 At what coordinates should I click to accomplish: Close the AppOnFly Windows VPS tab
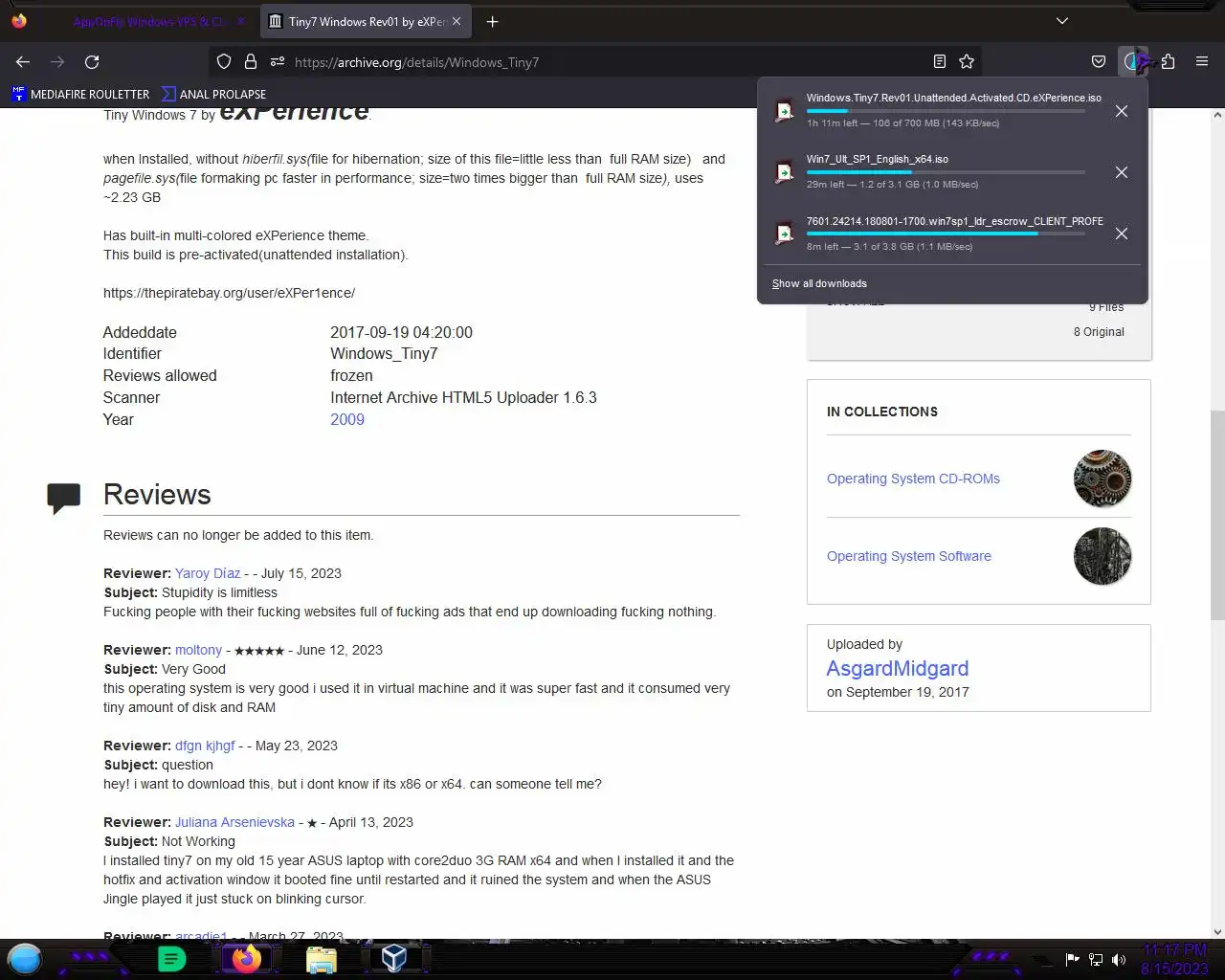240,21
